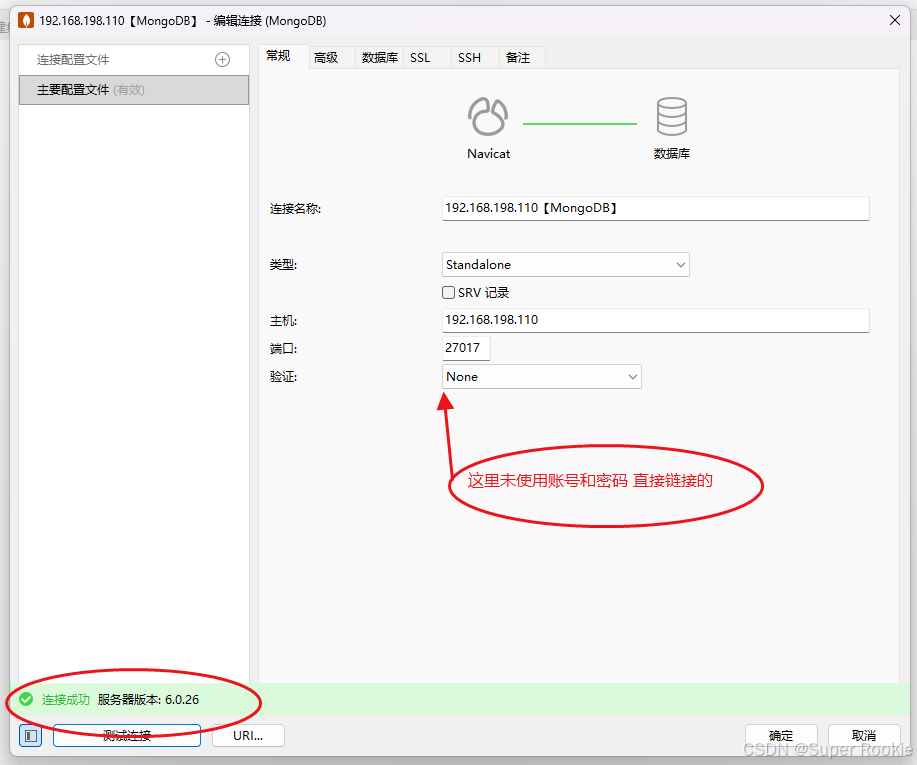Toggle the sidebar panel icon button
Viewport: 917px width, 765px height.
click(x=30, y=736)
